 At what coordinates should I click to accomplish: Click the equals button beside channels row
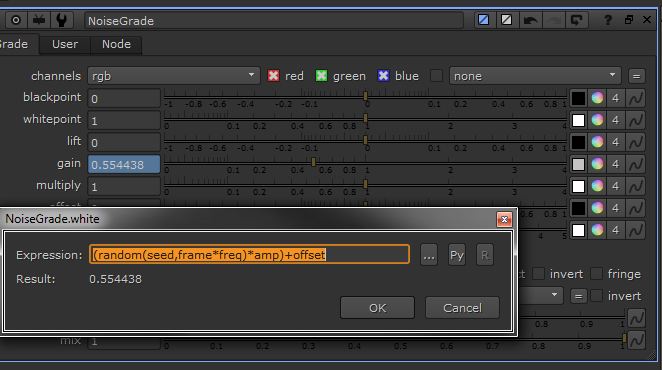[636, 76]
